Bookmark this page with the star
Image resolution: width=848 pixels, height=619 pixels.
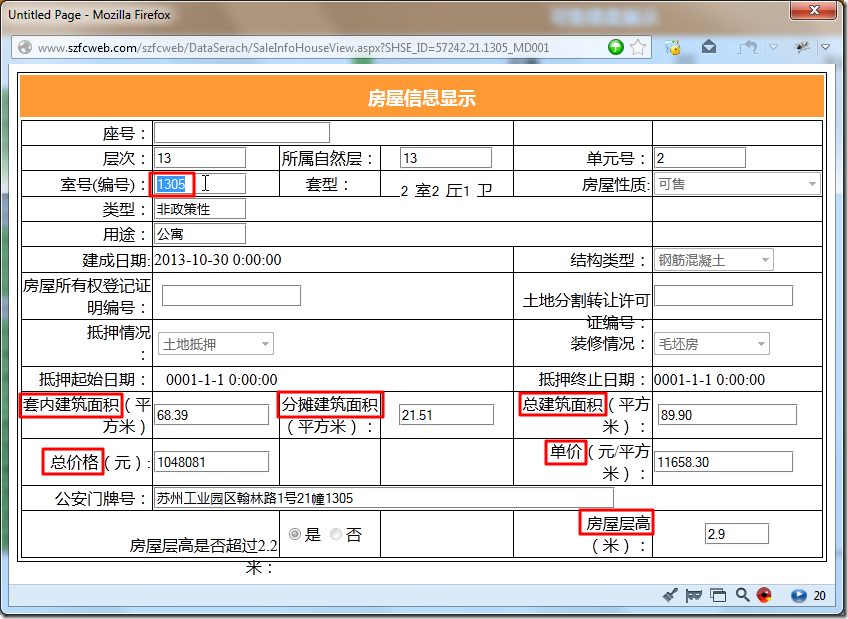pyautogui.click(x=638, y=47)
